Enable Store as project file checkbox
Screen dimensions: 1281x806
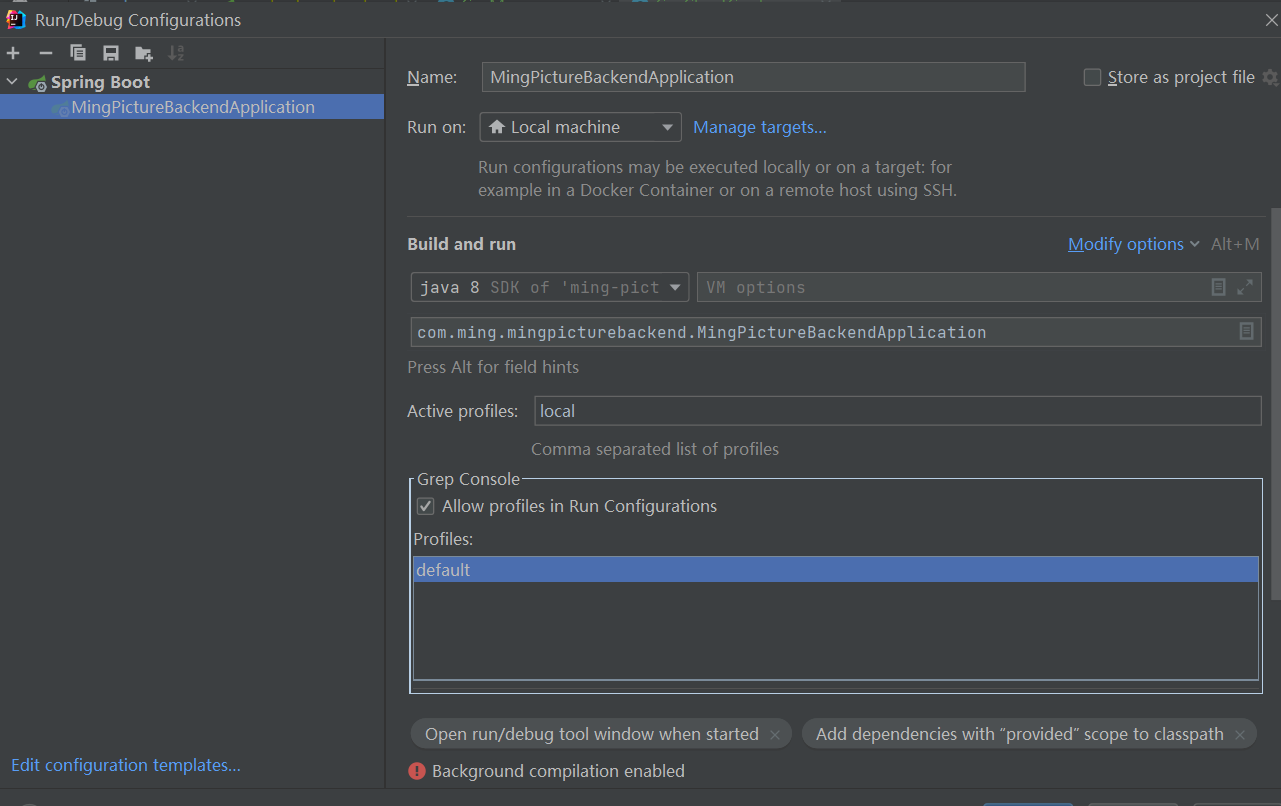point(1092,77)
